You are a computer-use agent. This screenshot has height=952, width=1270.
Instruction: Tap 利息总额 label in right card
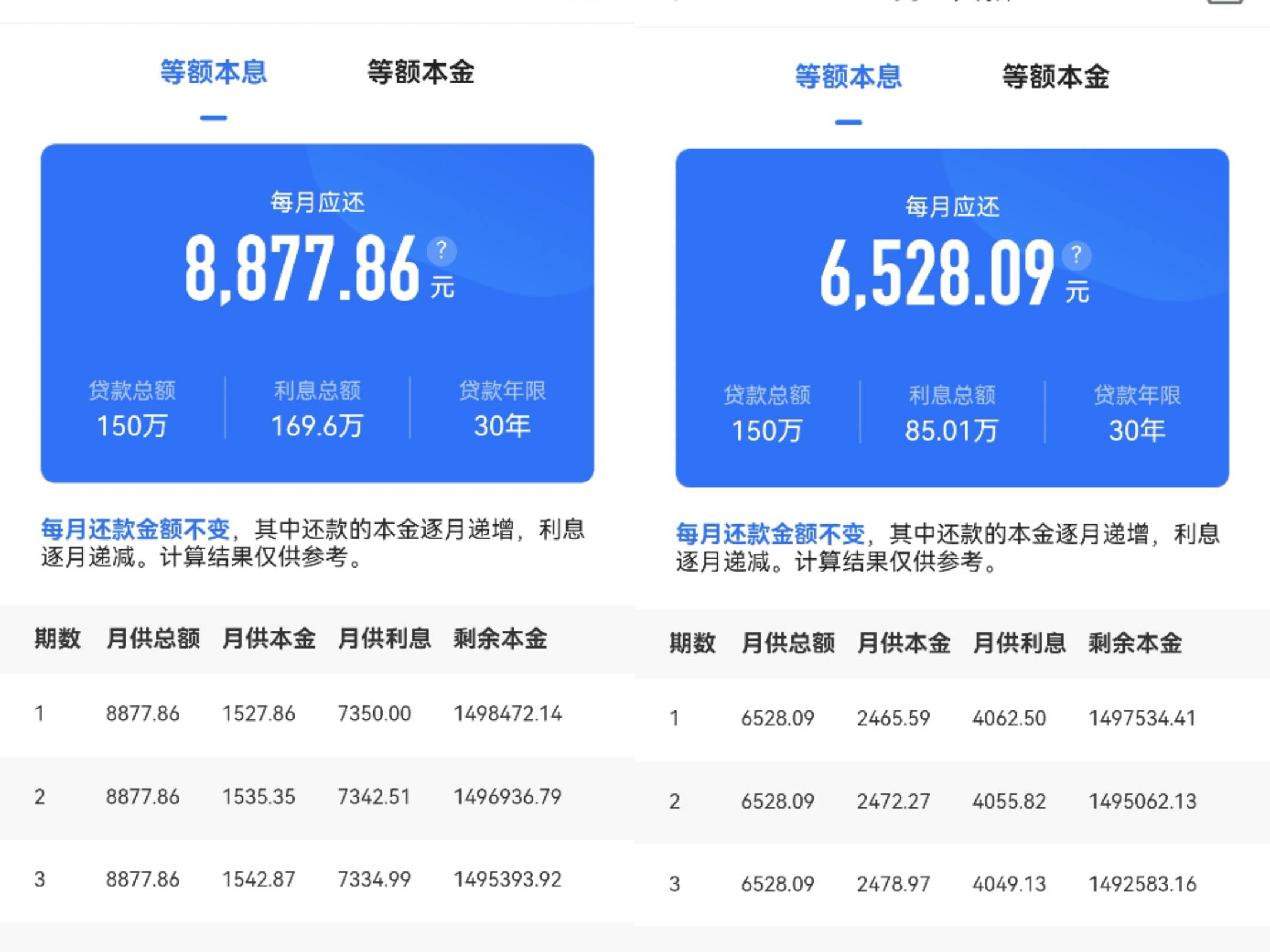tap(952, 395)
